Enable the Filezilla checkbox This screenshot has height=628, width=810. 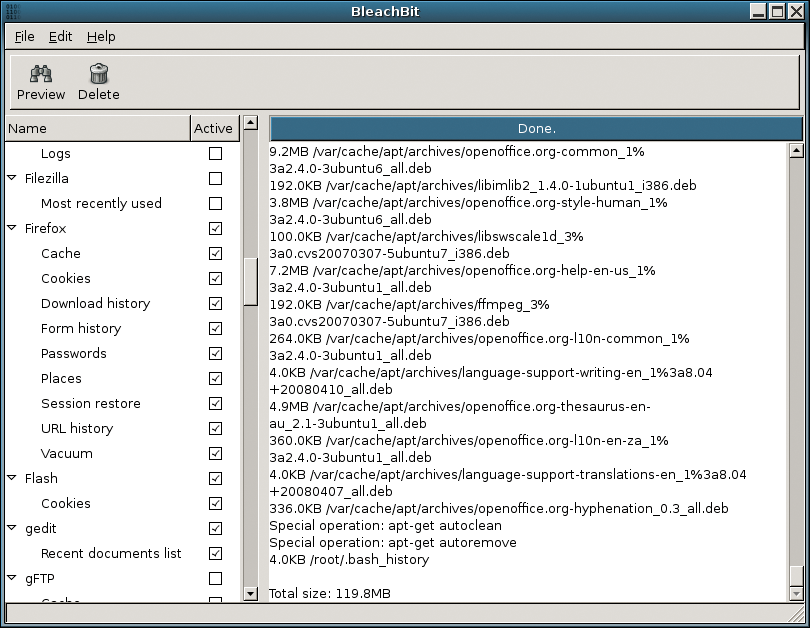pyautogui.click(x=215, y=179)
